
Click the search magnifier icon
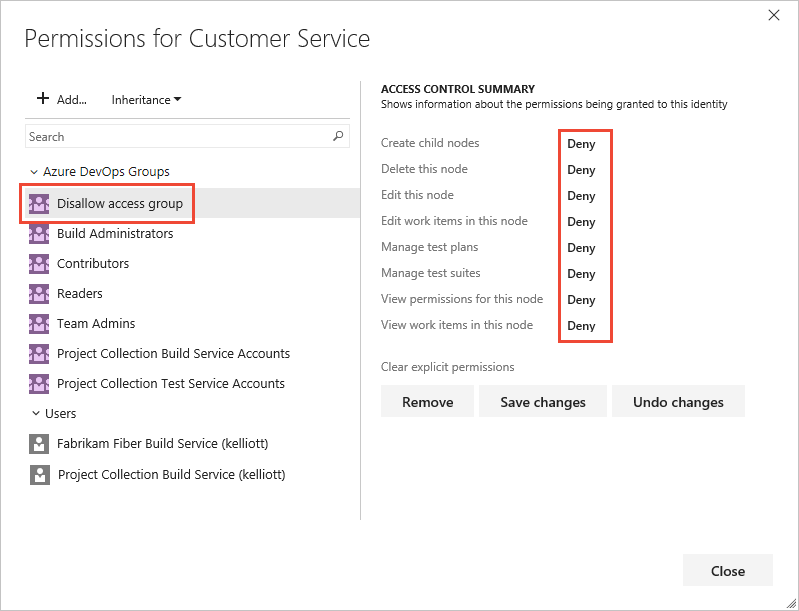[338, 137]
